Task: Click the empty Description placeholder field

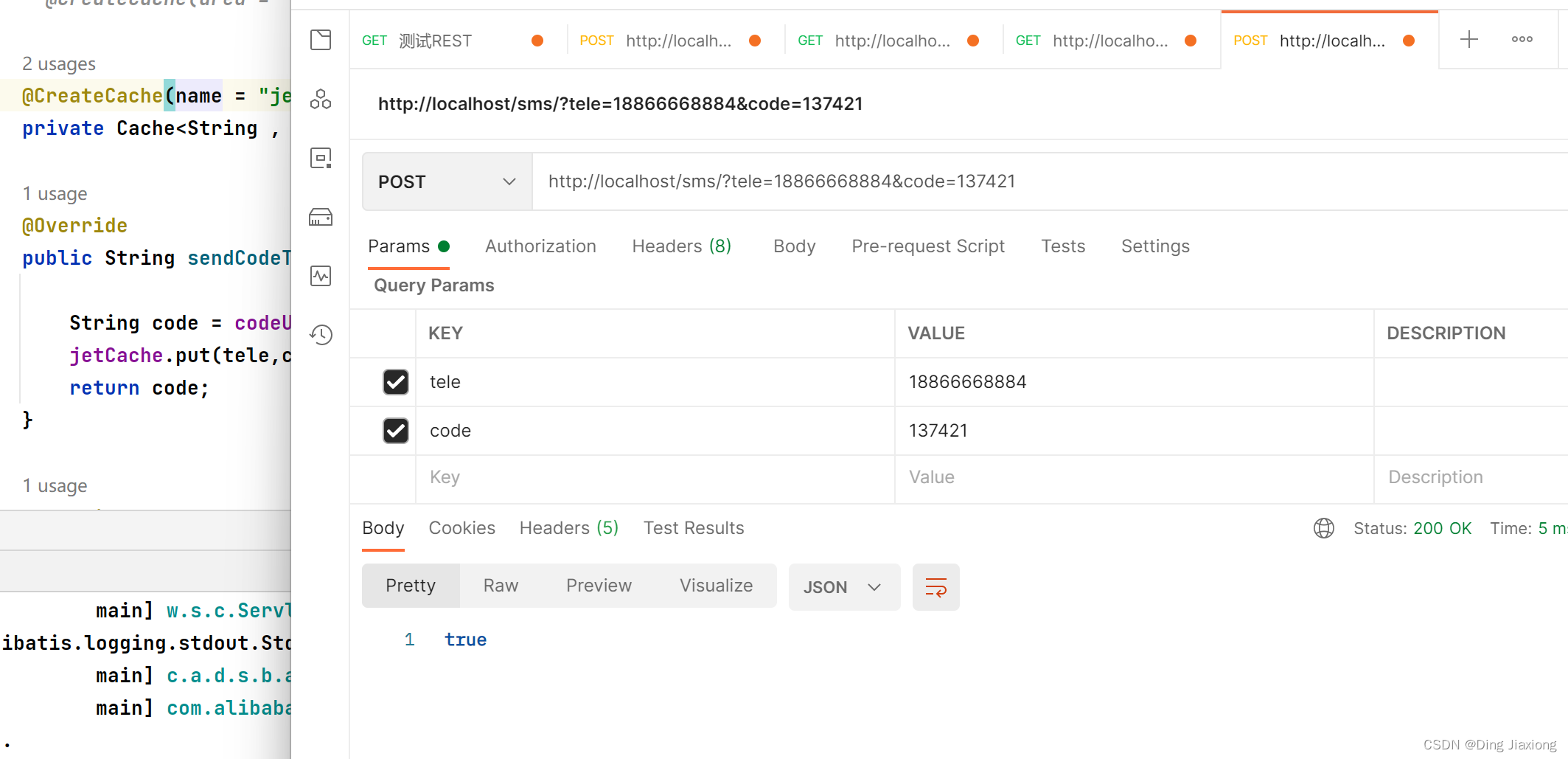Action: (x=1471, y=478)
